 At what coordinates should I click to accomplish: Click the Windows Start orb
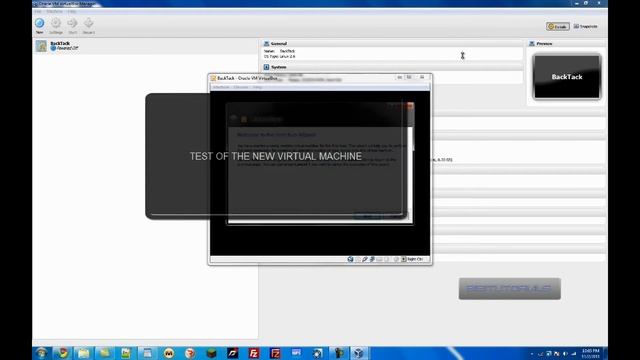[x=41, y=353]
